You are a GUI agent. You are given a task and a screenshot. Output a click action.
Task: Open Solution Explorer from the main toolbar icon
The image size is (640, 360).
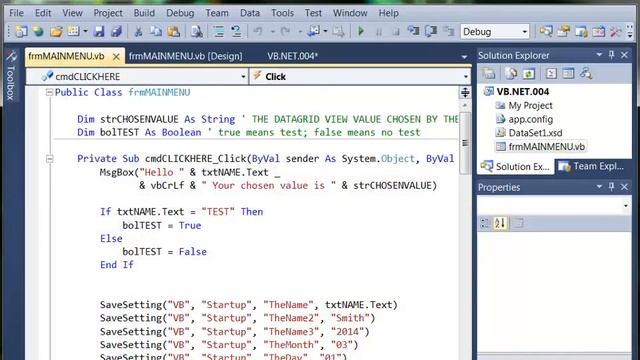(x=546, y=31)
